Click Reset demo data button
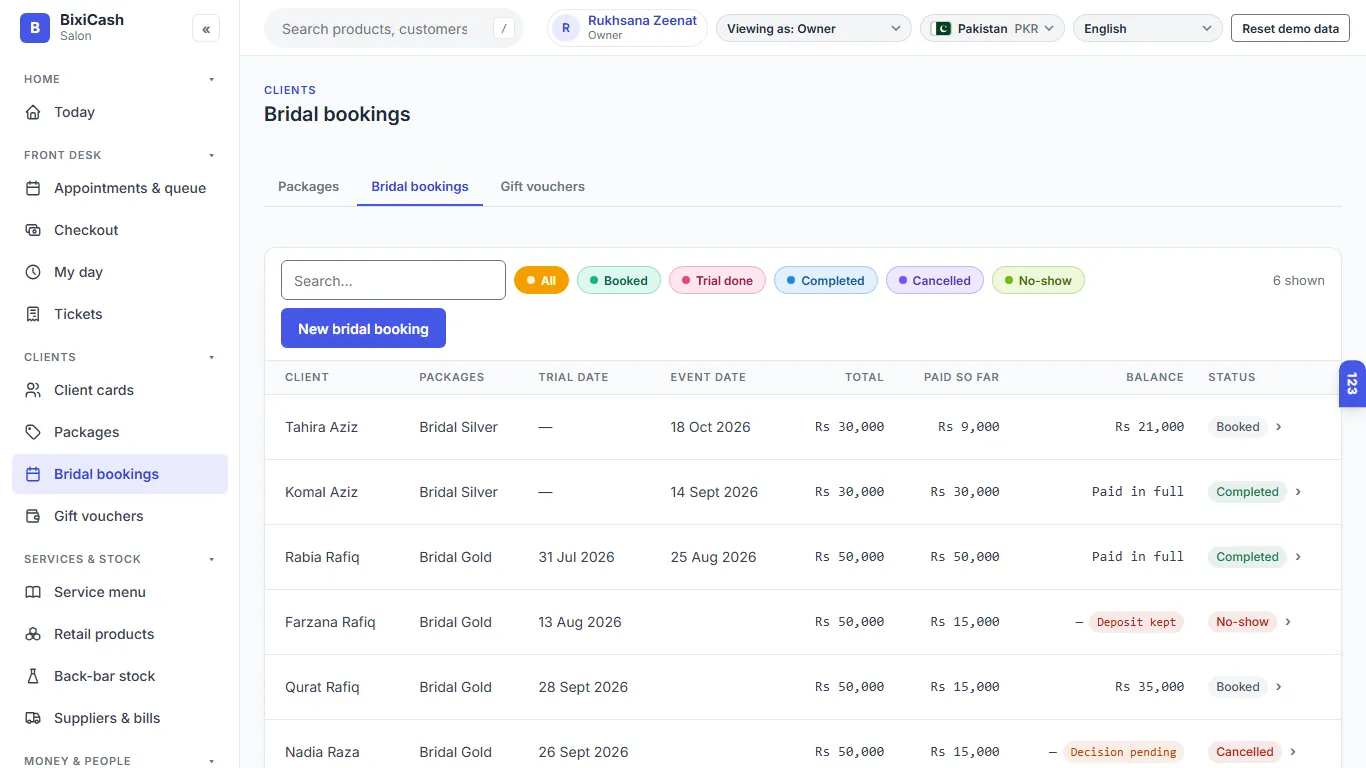 (1290, 29)
